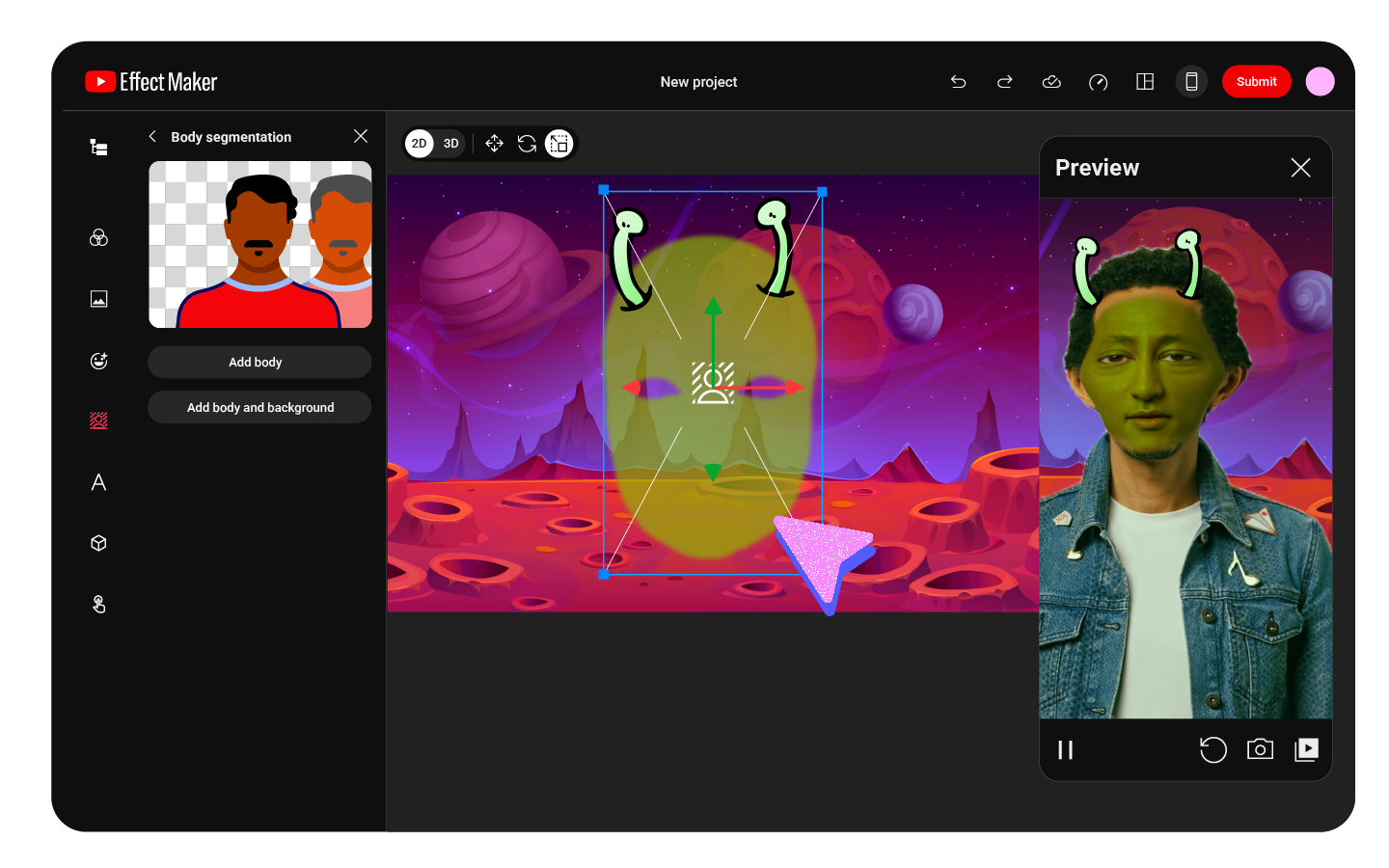Select the scale tool in canvas toolbar
The image size is (1389, 868).
point(559,144)
